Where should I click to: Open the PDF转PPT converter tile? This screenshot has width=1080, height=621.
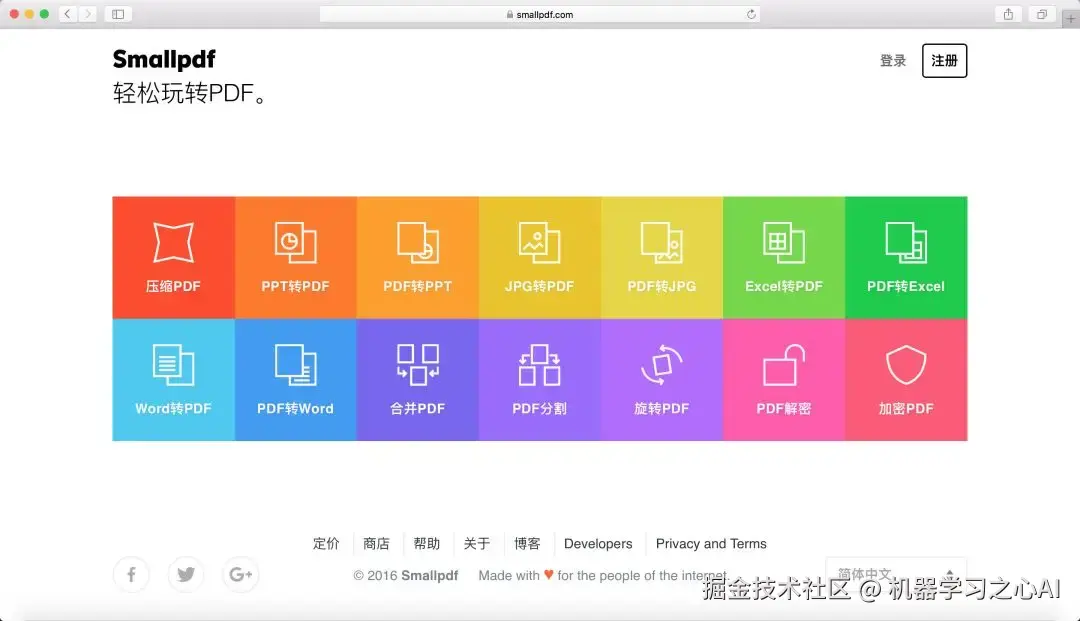417,257
